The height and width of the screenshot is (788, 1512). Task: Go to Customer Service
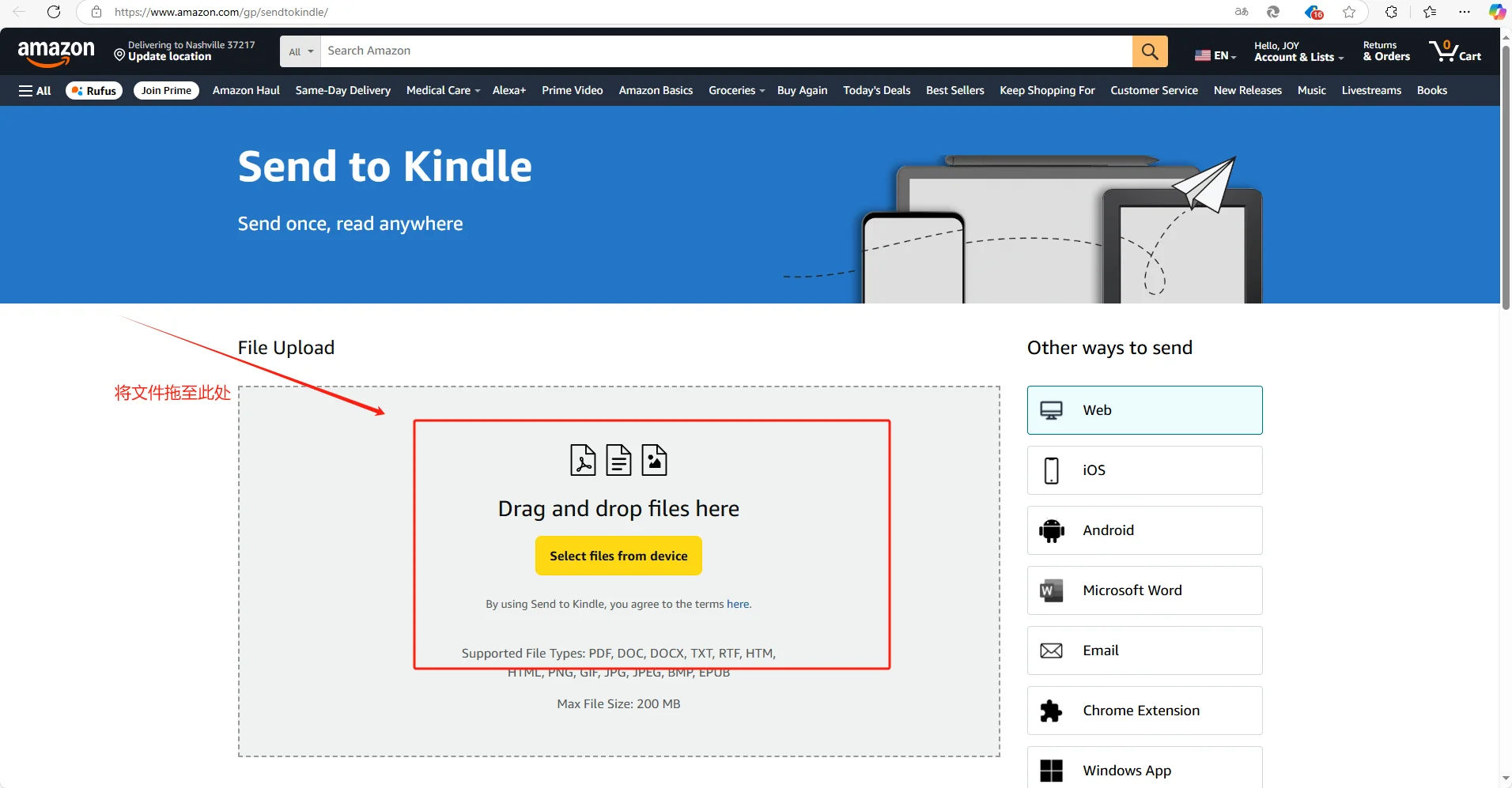[x=1154, y=91]
